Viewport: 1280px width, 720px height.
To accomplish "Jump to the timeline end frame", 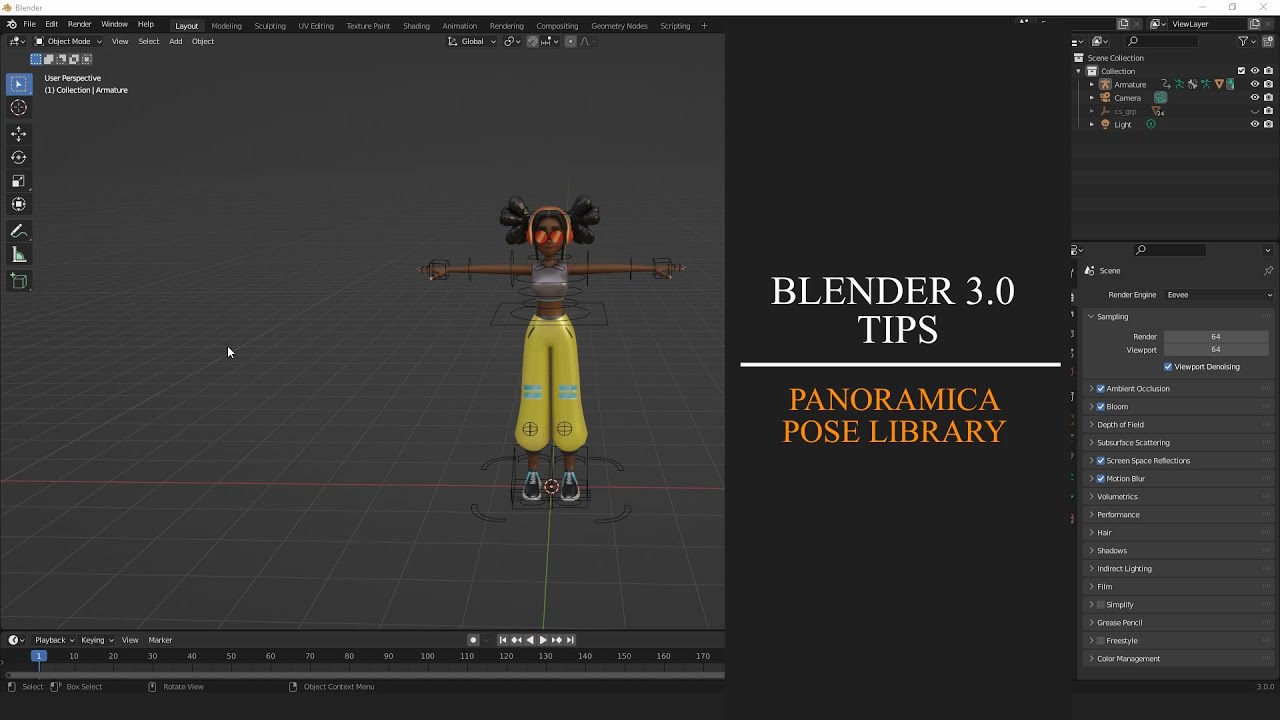I will (x=570, y=640).
